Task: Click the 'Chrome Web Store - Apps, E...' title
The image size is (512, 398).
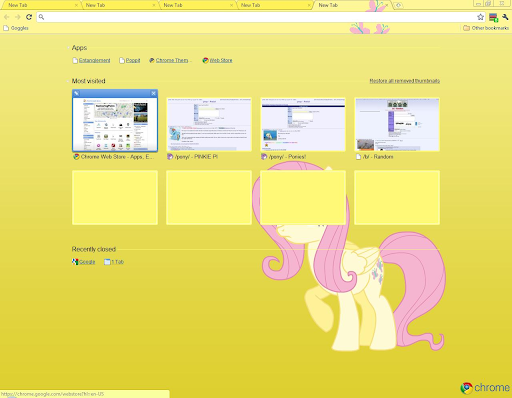Action: coord(117,157)
